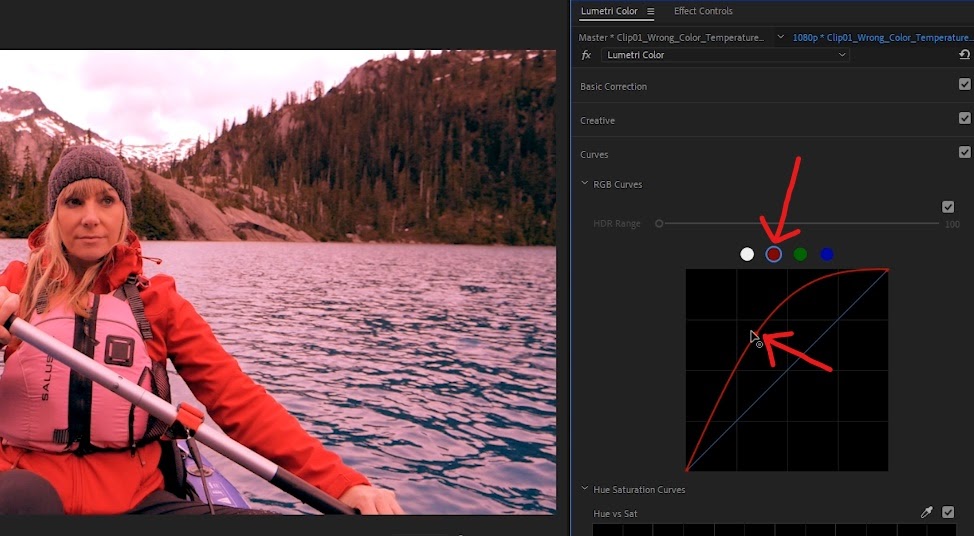This screenshot has width=974, height=536.
Task: Click the fx toggle icon
Action: (586, 55)
